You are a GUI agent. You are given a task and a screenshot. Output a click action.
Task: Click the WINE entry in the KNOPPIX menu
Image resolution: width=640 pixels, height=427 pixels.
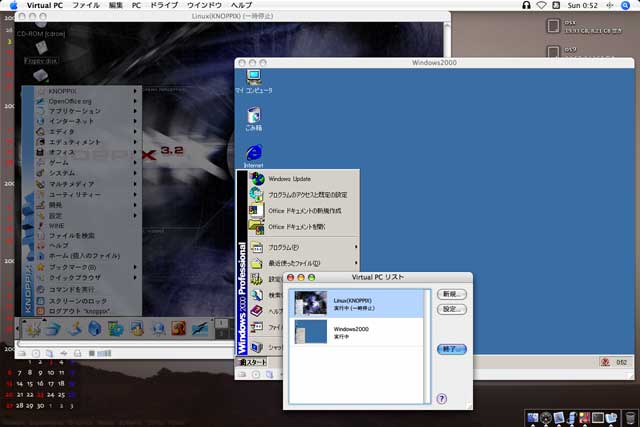tap(56, 226)
